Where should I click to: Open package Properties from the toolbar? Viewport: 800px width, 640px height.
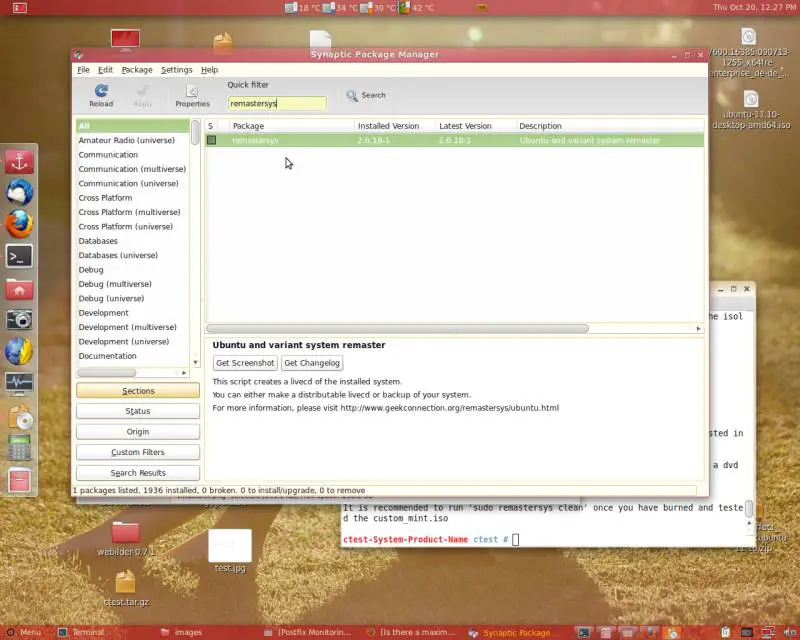(x=192, y=95)
